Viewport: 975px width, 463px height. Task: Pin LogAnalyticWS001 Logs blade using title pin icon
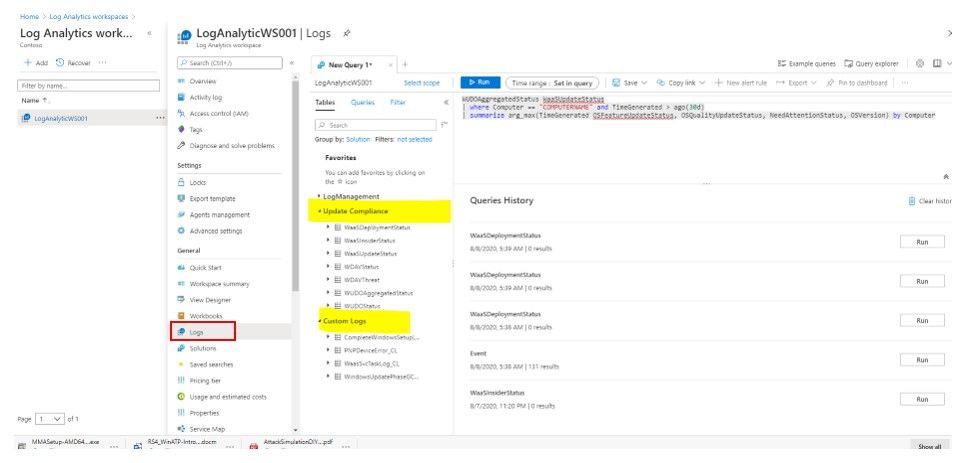coord(346,33)
